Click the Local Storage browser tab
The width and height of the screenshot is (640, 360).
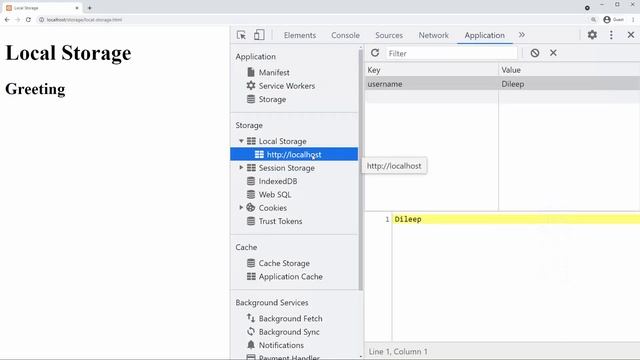point(42,8)
